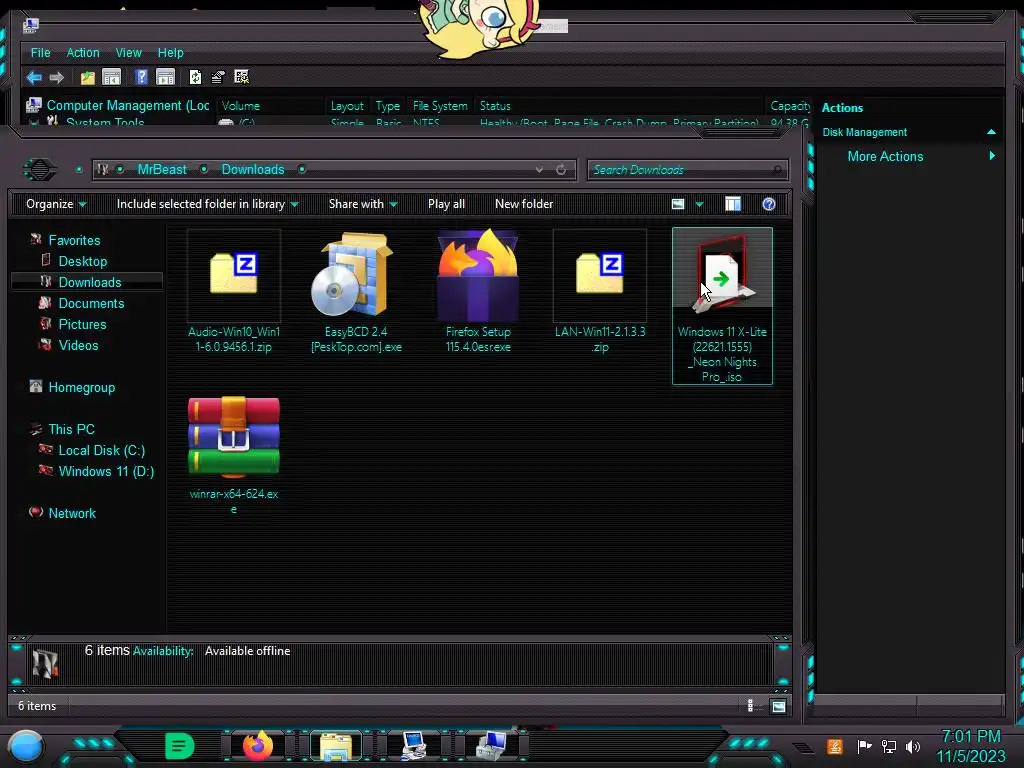Open the view options dropdown arrow
This screenshot has height=768, width=1024.
[x=699, y=204]
